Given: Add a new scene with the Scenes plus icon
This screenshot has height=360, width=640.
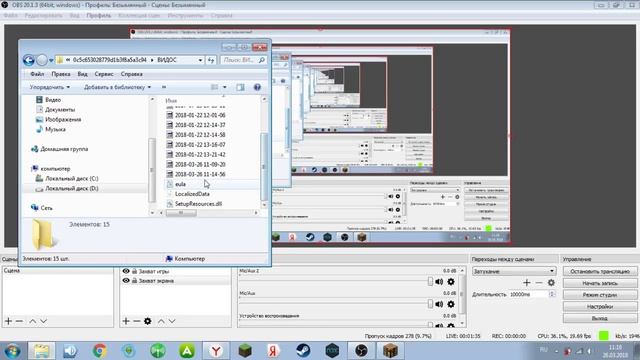Looking at the screenshot, I should point(8,321).
